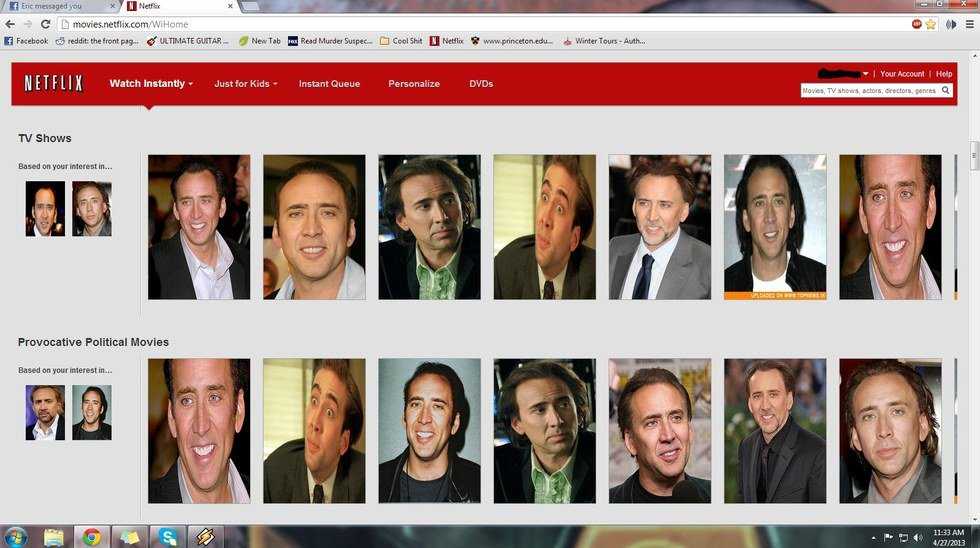The image size is (980, 548).
Task: Open the Windows Start menu
Action: point(16,537)
